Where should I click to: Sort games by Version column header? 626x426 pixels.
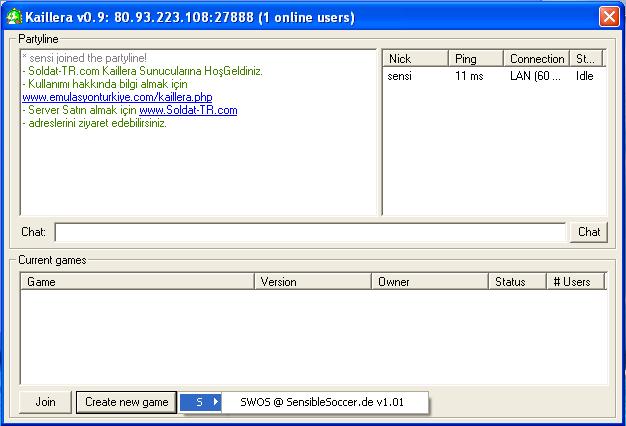pyautogui.click(x=313, y=282)
